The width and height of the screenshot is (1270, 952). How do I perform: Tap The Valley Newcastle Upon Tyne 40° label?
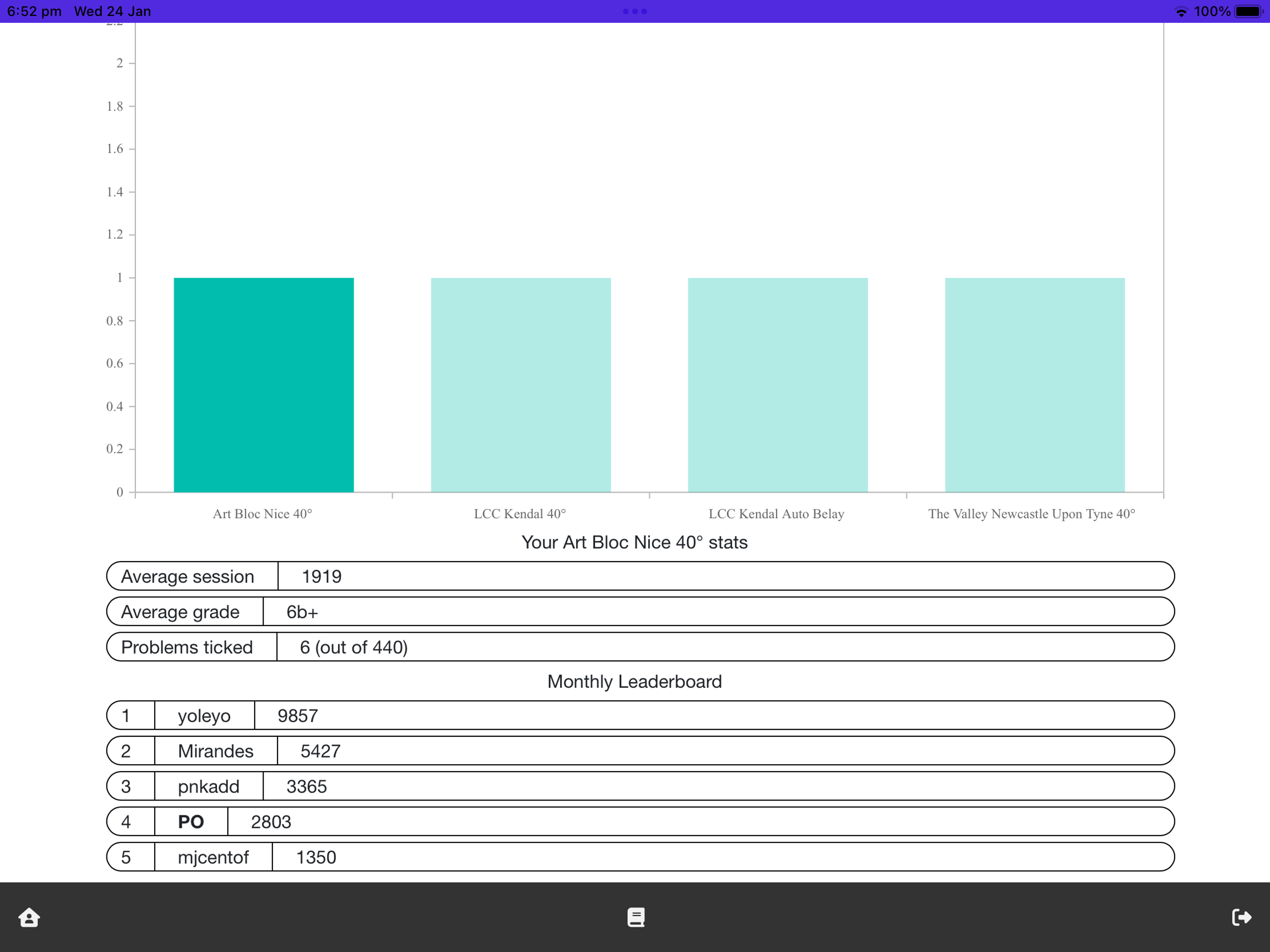[x=1031, y=514]
